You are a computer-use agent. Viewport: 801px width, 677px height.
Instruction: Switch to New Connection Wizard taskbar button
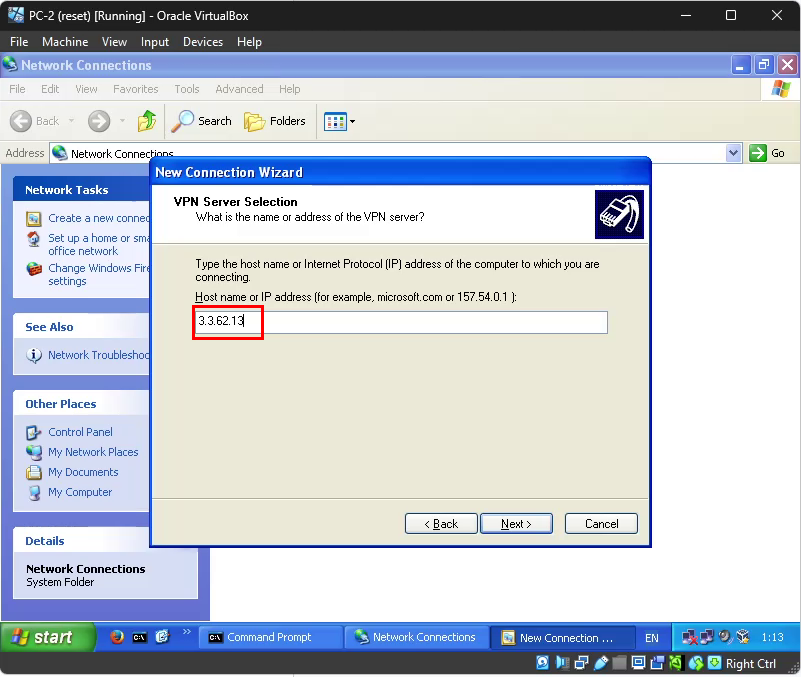(563, 638)
